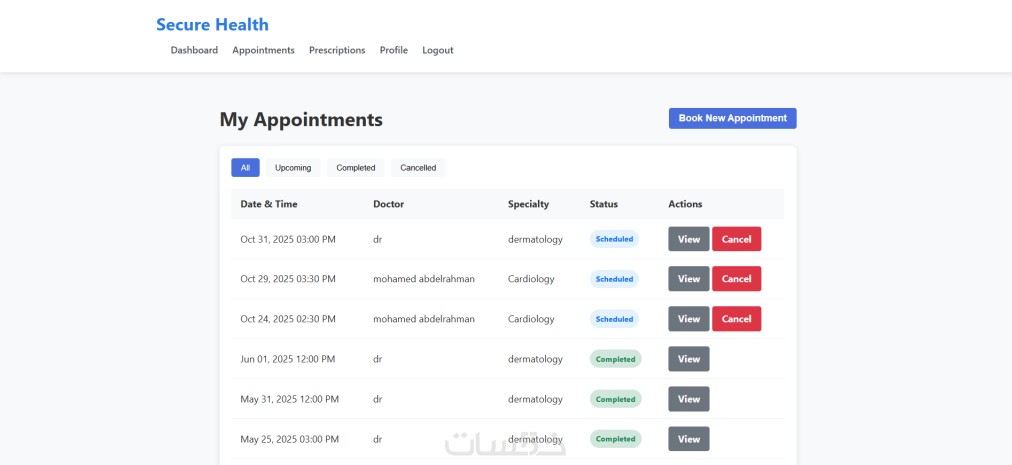Switch to Cancelled appointments filter

click(x=418, y=168)
